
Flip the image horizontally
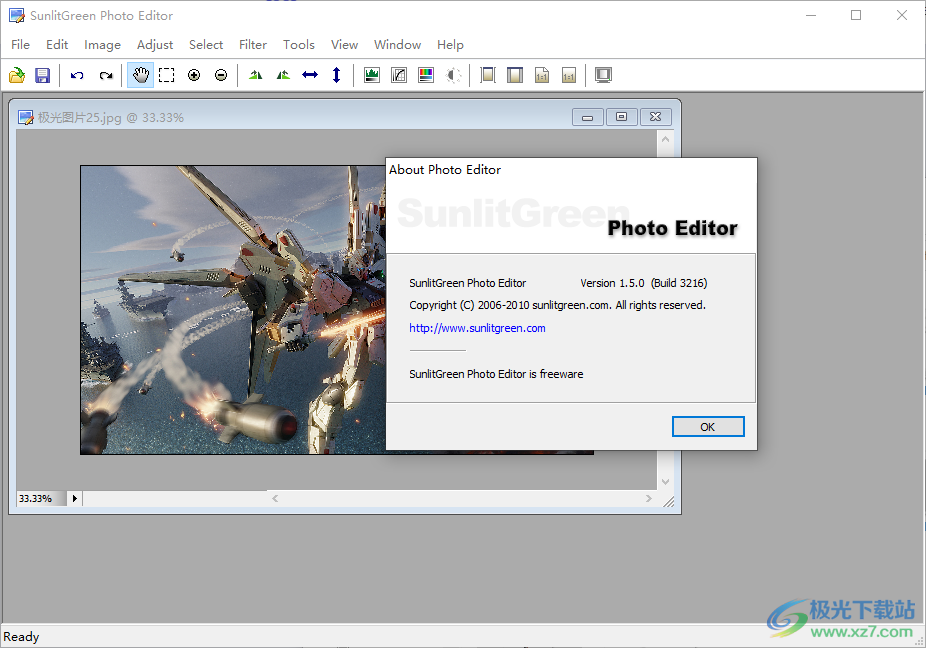coord(310,75)
